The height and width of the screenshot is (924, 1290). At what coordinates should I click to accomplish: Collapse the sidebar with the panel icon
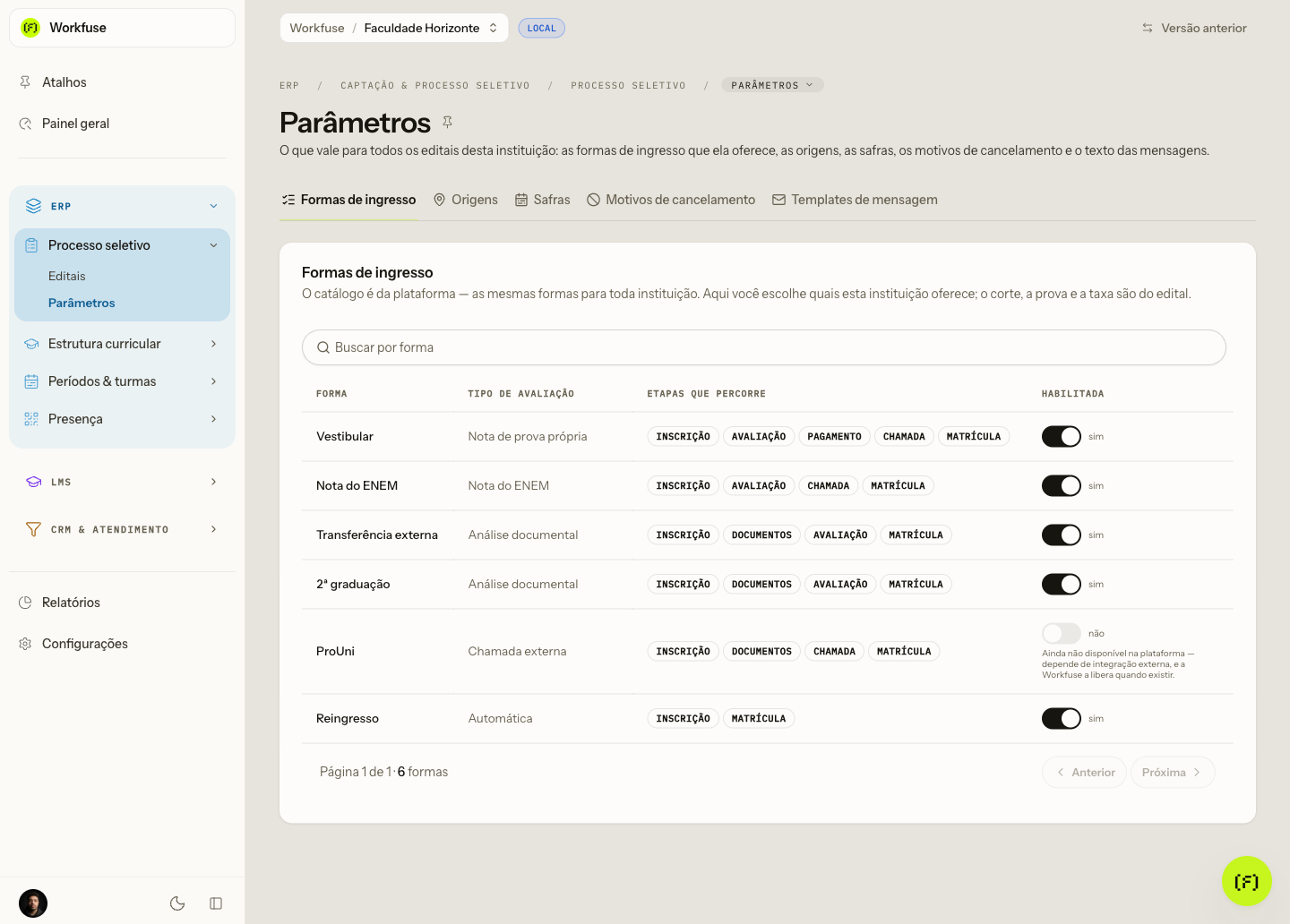pos(216,903)
